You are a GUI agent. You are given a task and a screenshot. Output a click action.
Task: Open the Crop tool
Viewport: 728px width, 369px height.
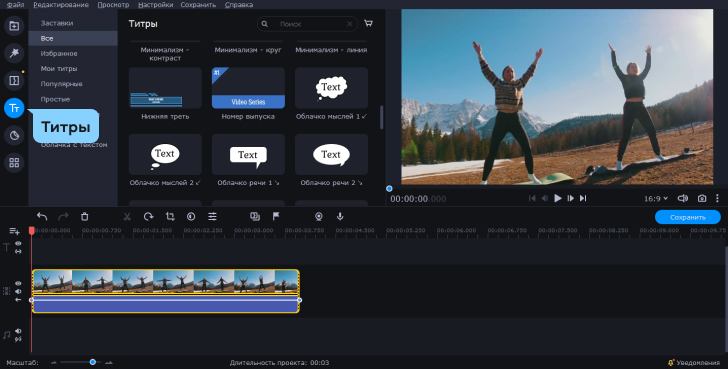pos(170,216)
